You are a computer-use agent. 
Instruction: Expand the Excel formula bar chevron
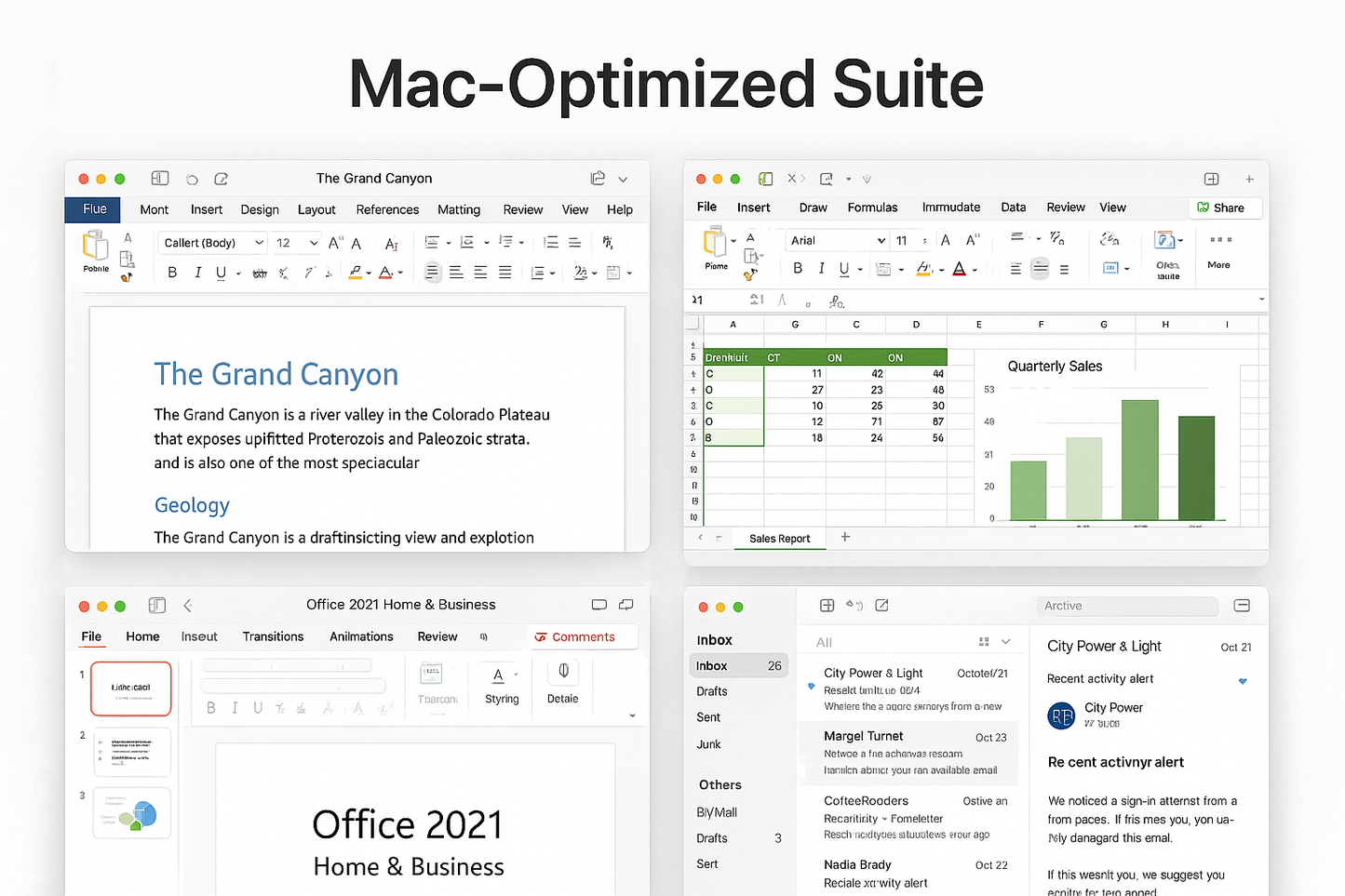coord(1261,300)
